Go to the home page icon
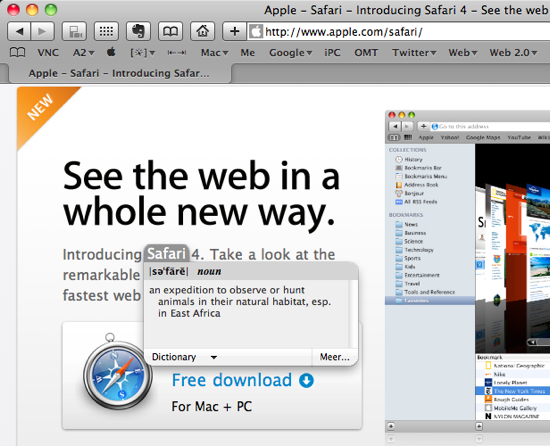The image size is (550, 446). coord(202,32)
